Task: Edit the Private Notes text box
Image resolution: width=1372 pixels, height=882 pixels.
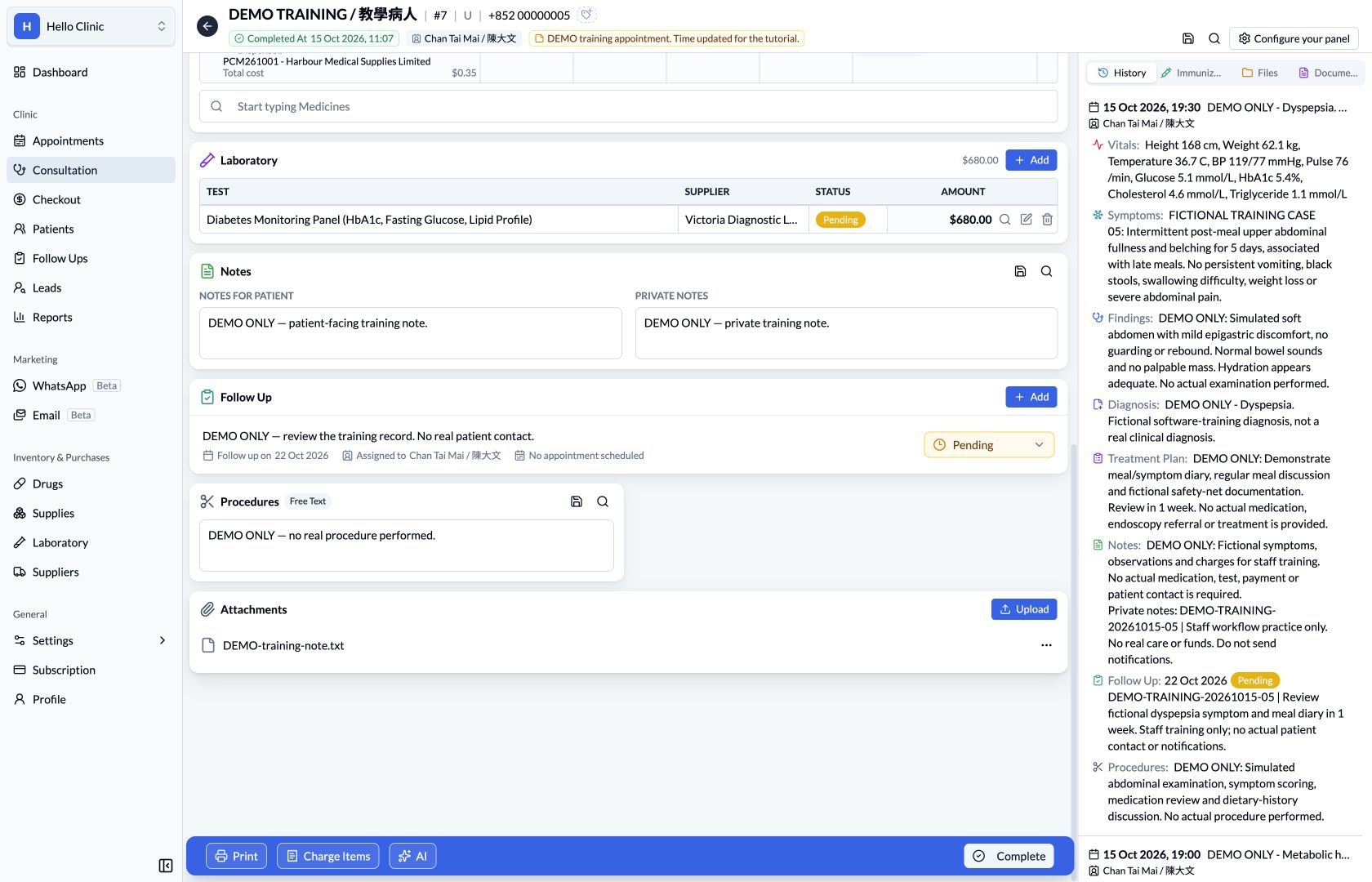Action: pos(846,333)
